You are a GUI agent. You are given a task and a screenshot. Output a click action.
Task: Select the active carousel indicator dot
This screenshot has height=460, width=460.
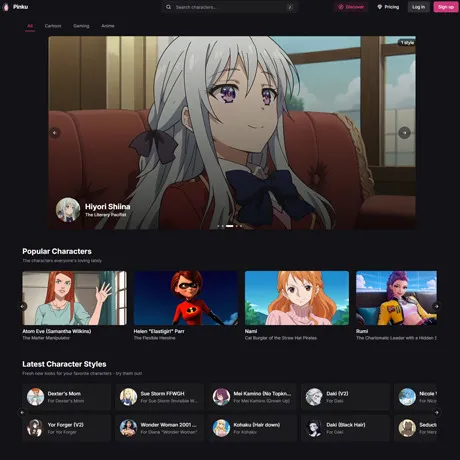[x=230, y=226]
